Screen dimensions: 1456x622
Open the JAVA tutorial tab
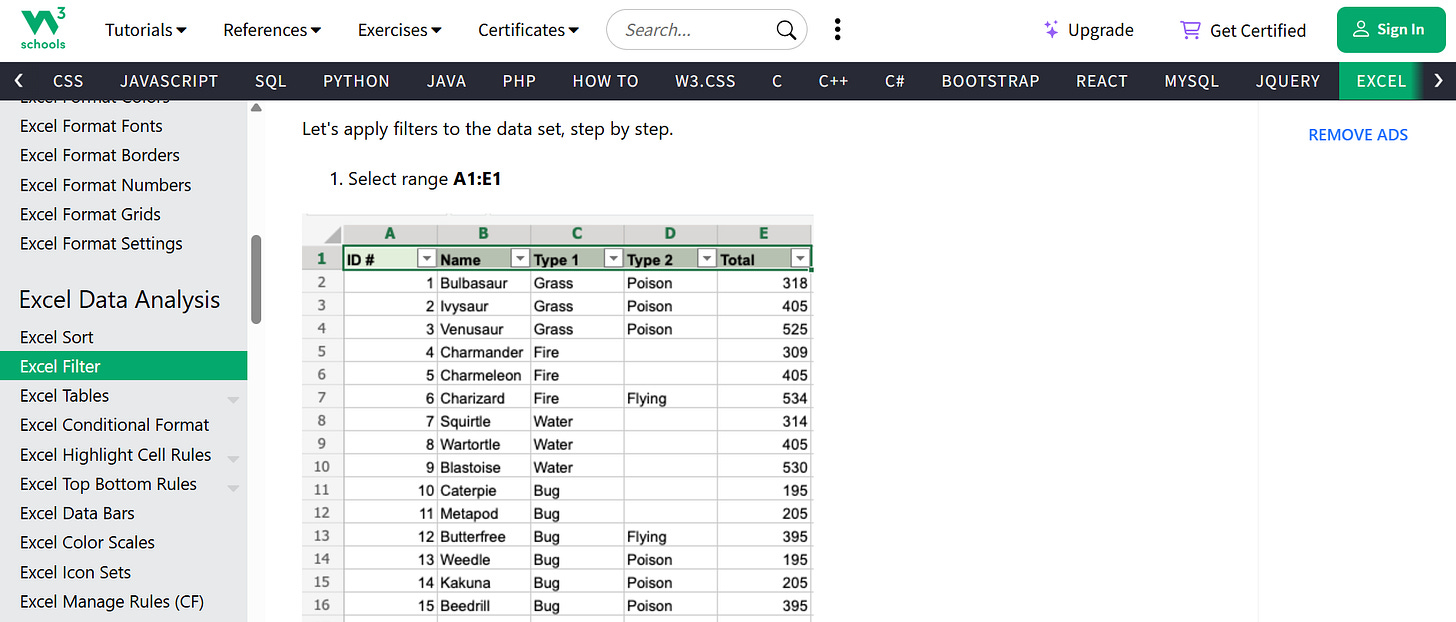point(446,81)
